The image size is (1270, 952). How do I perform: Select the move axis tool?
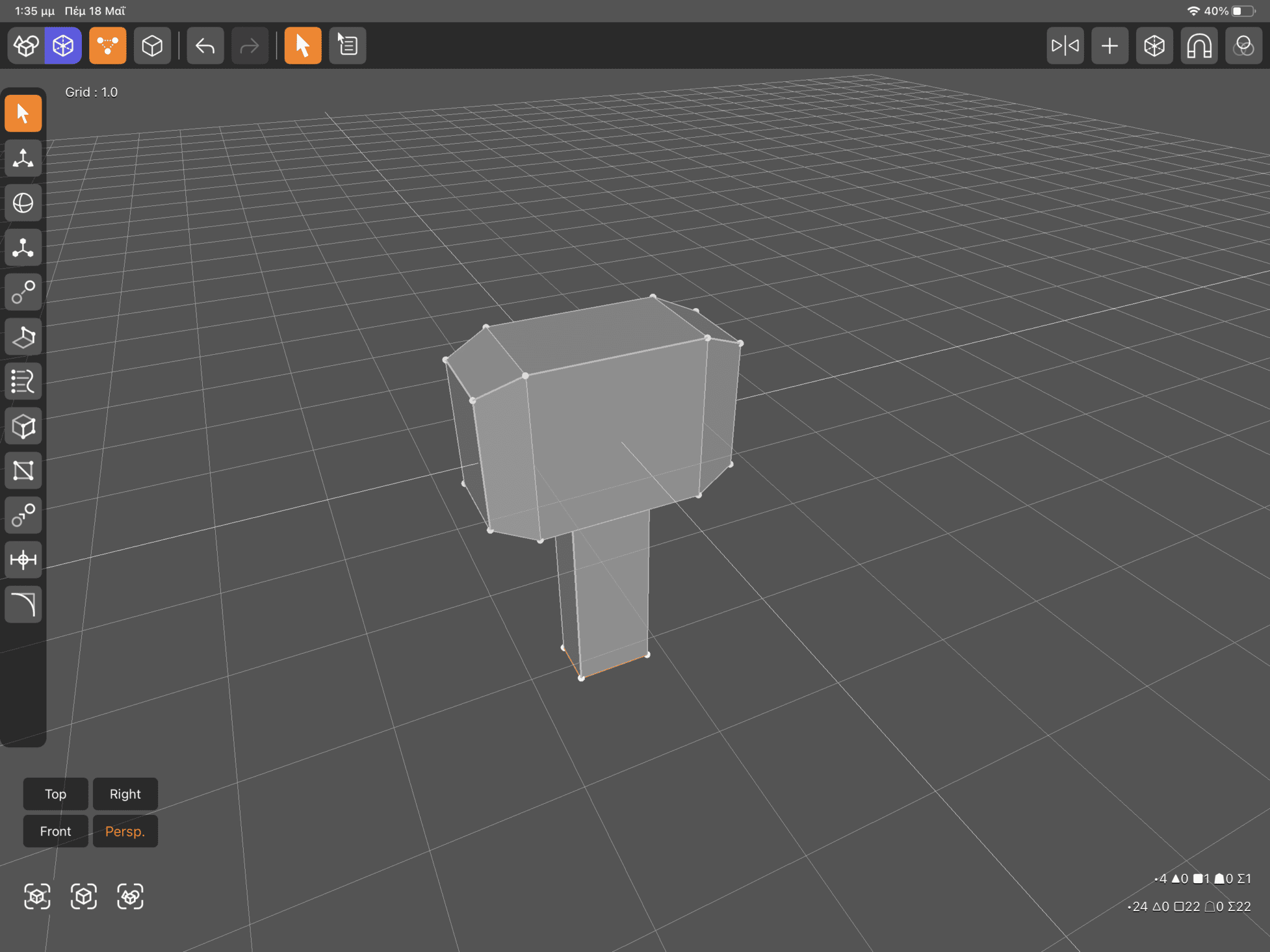tap(24, 158)
